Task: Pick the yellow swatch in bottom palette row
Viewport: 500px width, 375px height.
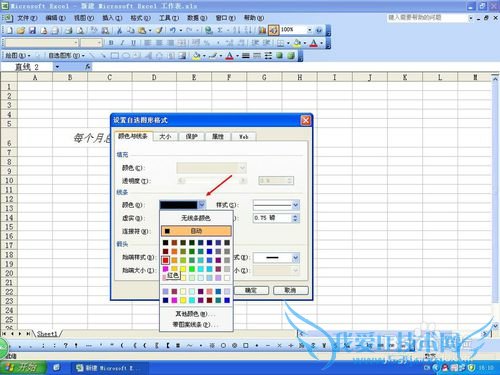Action: pyautogui.click(x=183, y=300)
